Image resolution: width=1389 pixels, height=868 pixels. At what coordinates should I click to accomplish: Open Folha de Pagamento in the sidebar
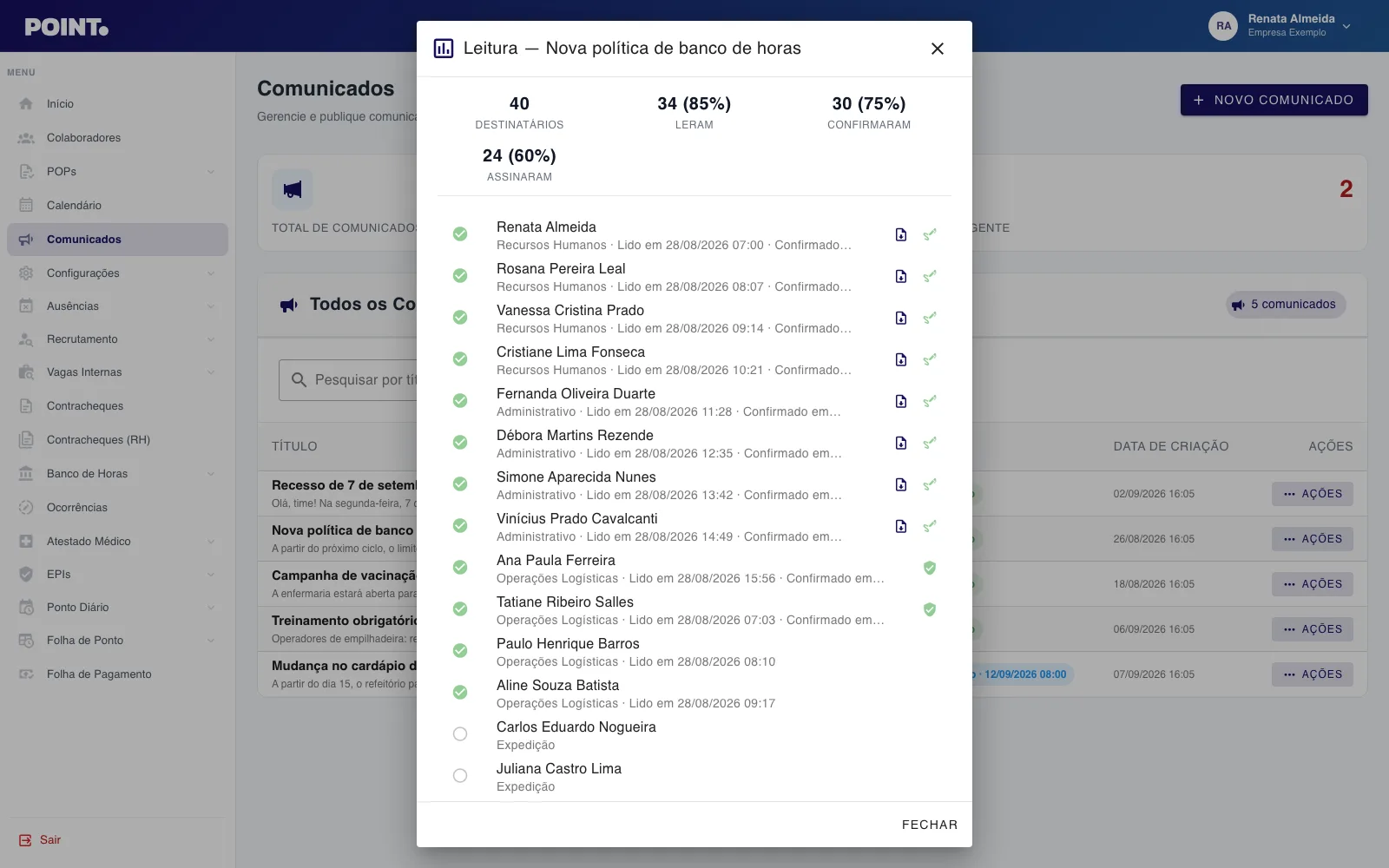tap(117, 674)
